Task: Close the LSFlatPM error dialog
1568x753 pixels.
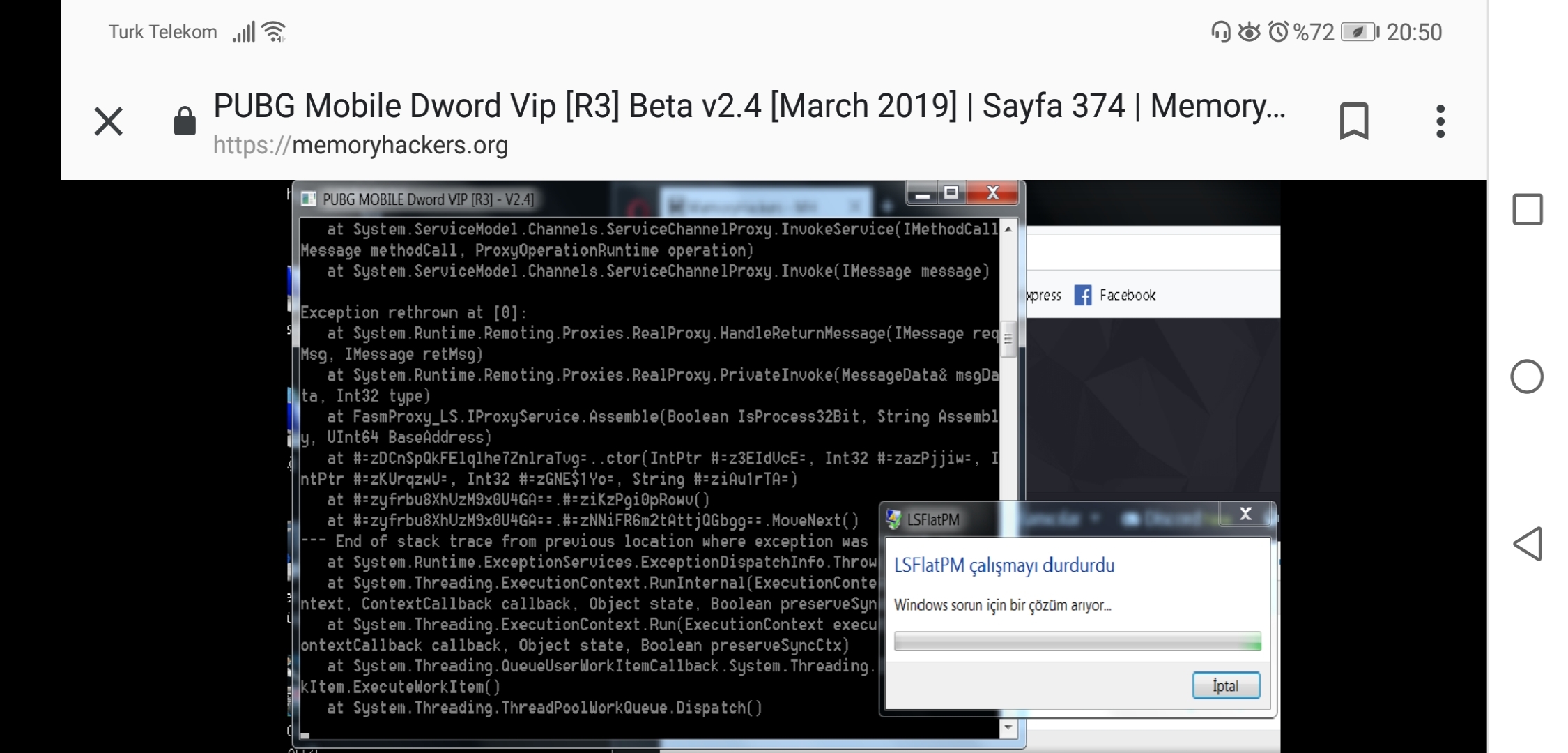Action: point(1245,515)
